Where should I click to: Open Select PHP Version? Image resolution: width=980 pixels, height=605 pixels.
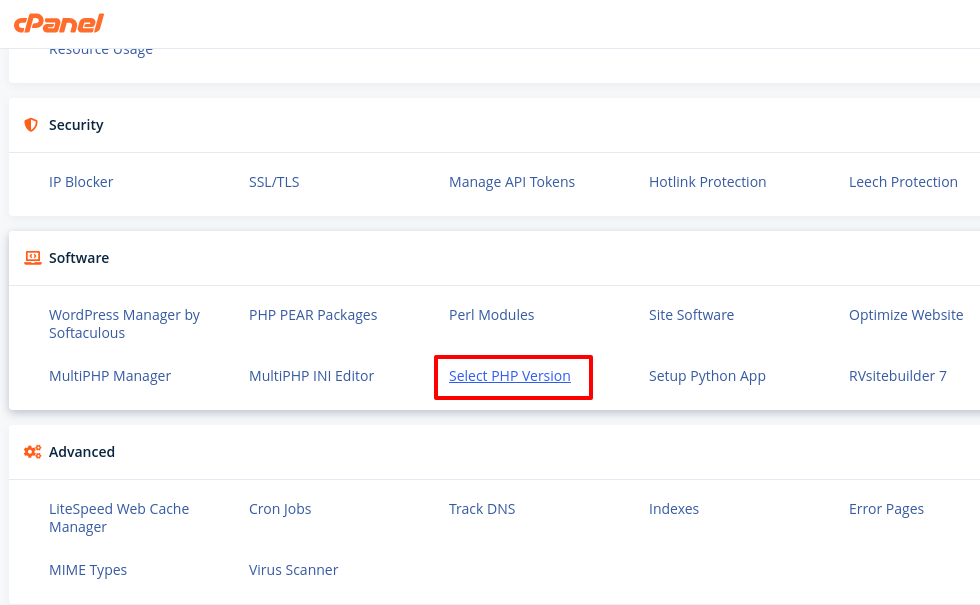[x=509, y=376]
